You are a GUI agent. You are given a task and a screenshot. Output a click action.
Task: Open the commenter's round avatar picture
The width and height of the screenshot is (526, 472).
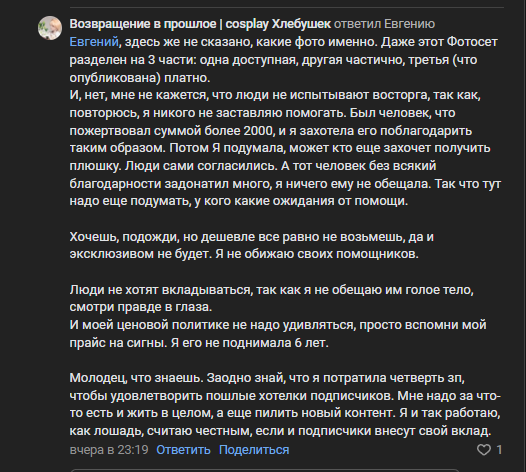coord(50,28)
